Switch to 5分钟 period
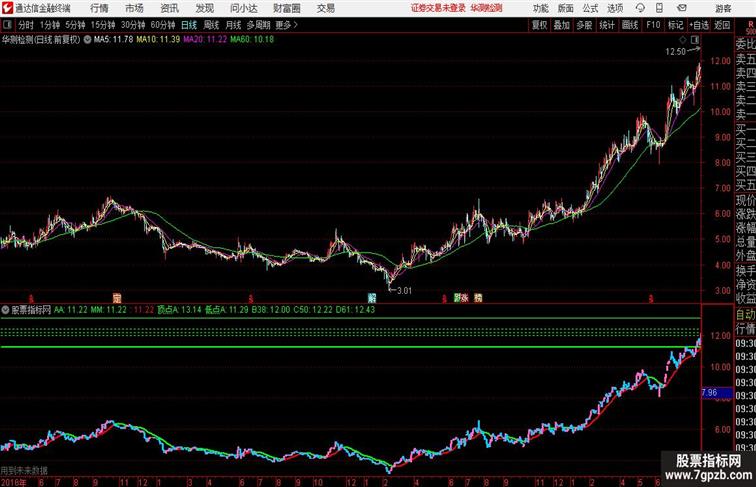 pyautogui.click(x=75, y=25)
